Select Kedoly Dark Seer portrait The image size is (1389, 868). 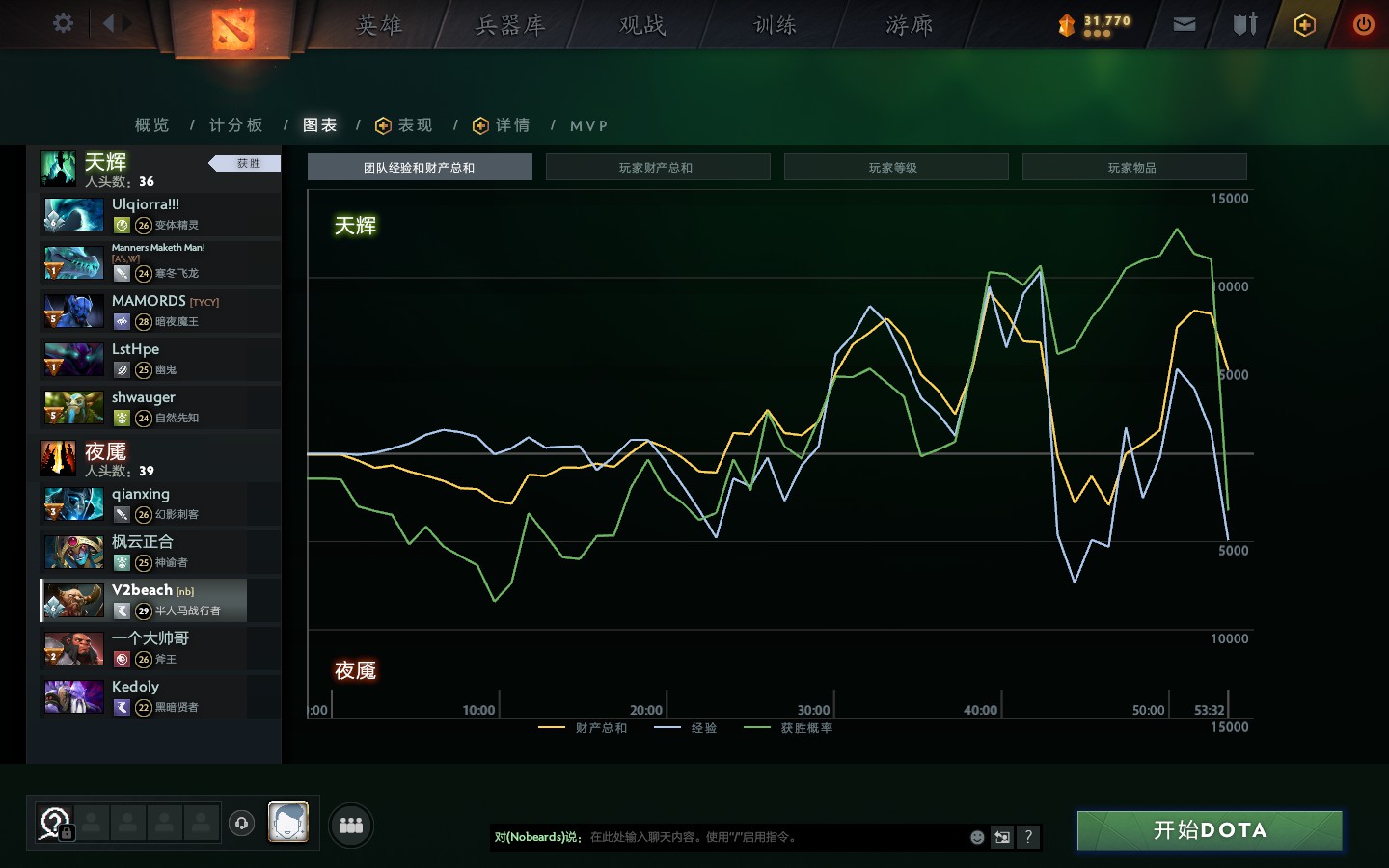pyautogui.click(x=74, y=697)
